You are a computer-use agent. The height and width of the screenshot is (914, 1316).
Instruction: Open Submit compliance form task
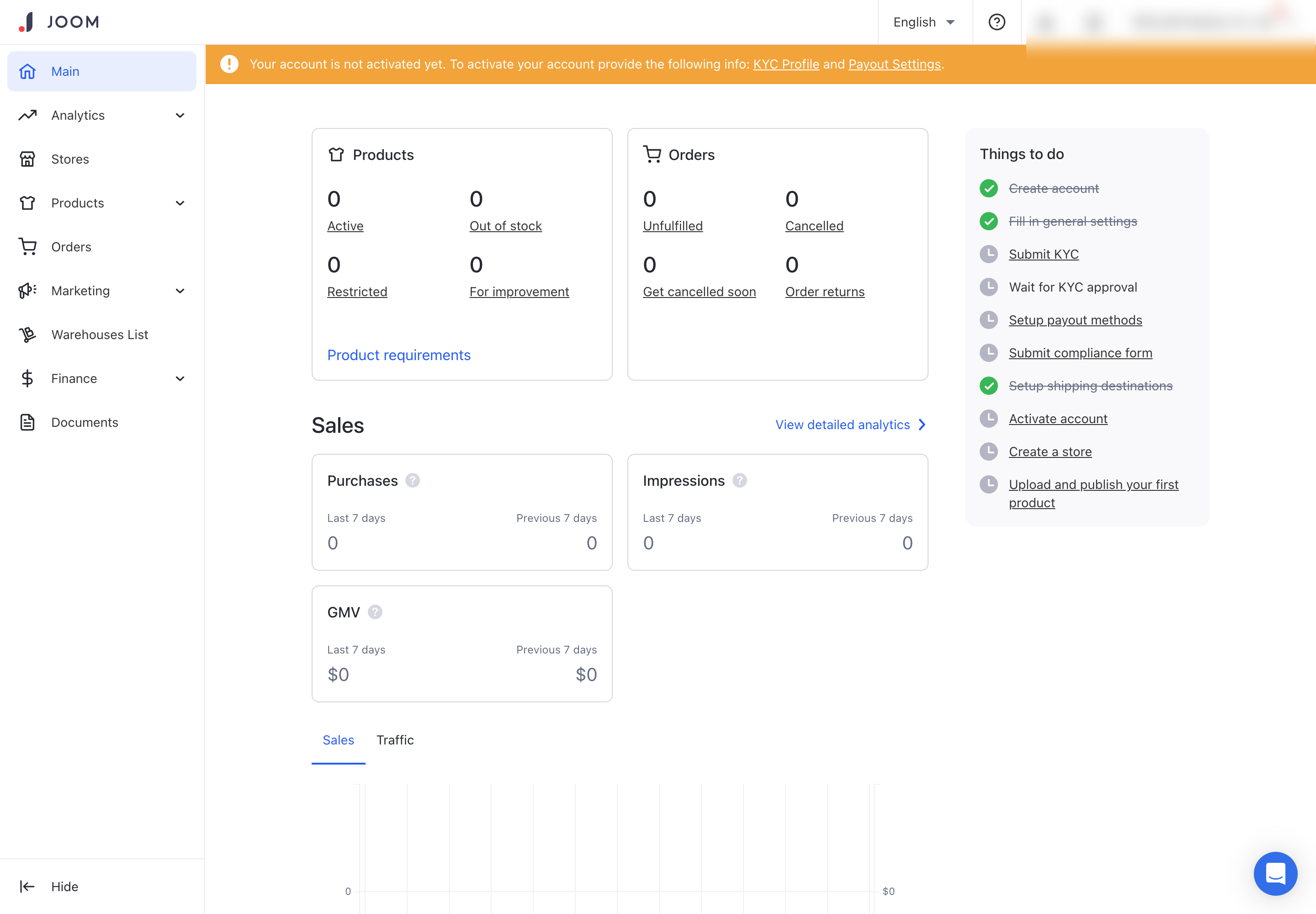coord(1080,353)
